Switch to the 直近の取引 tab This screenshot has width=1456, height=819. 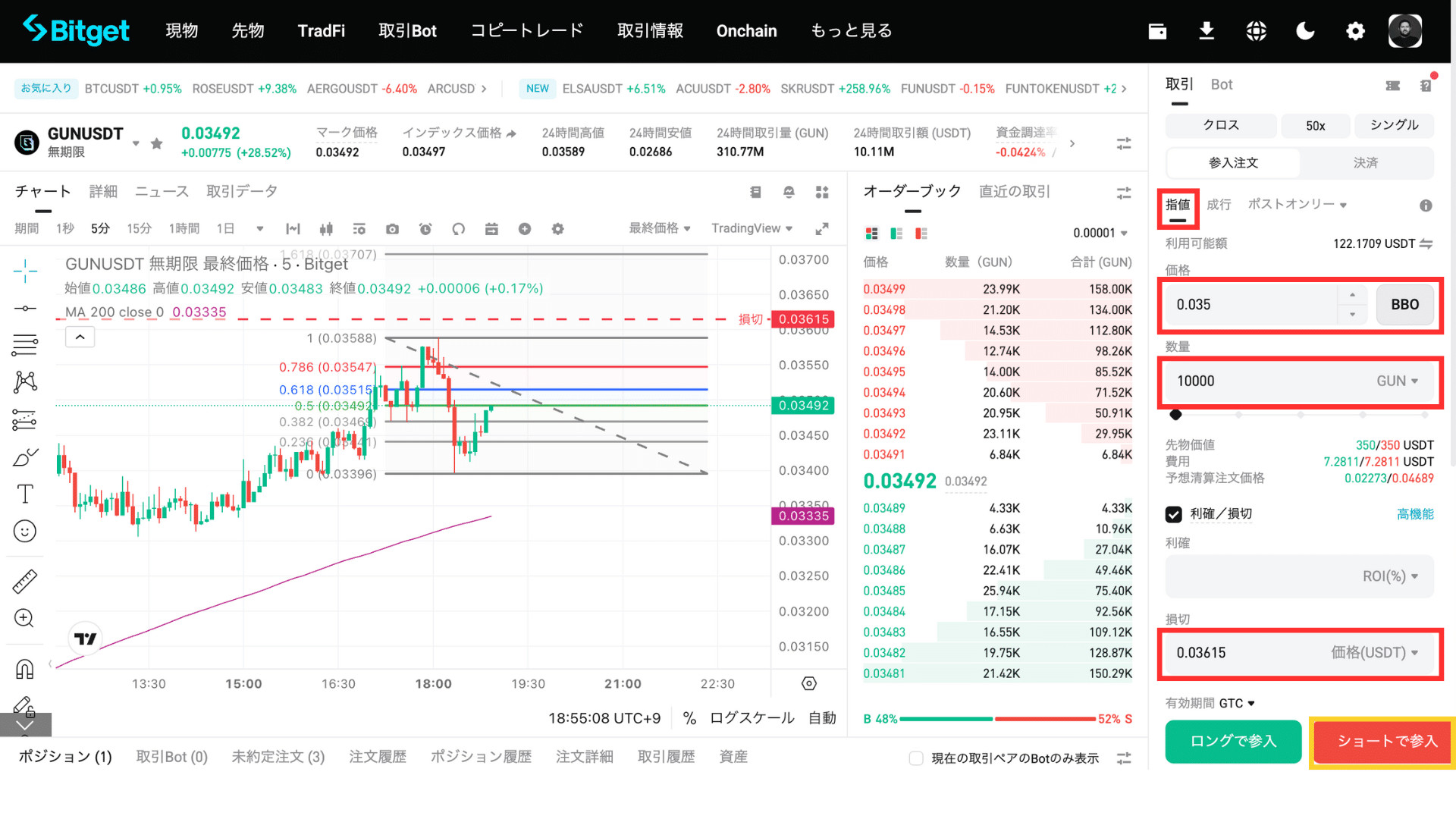tap(1014, 192)
